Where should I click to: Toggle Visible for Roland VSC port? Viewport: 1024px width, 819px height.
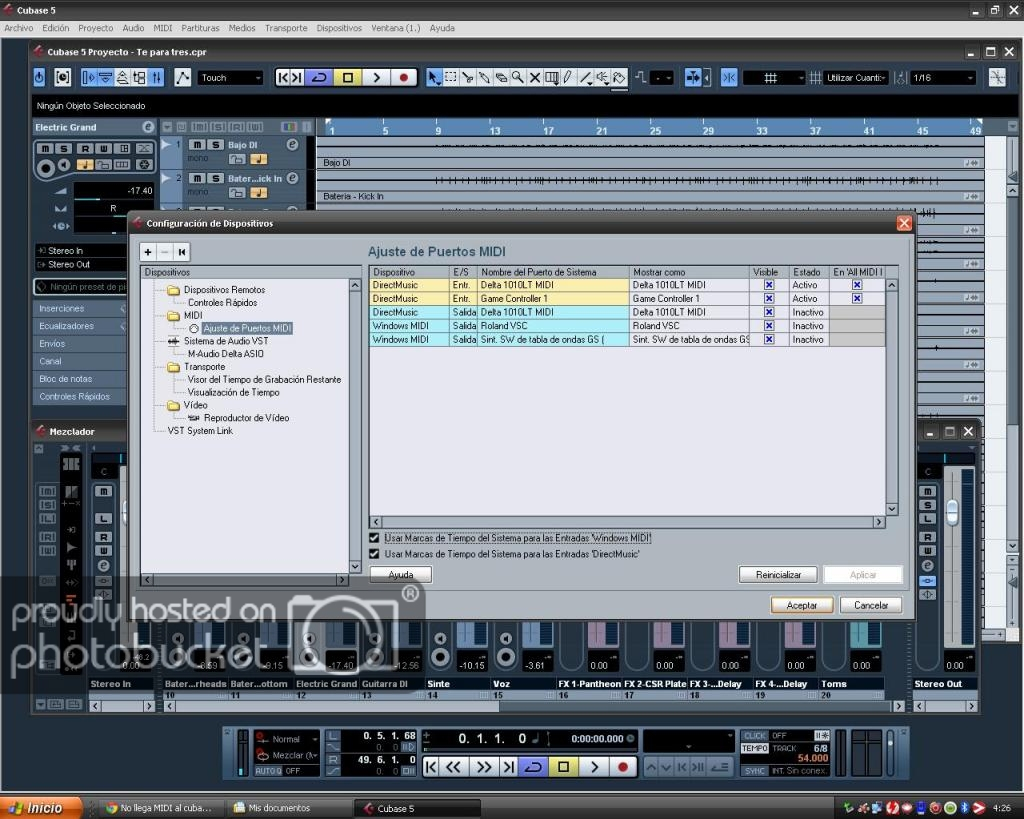768,326
